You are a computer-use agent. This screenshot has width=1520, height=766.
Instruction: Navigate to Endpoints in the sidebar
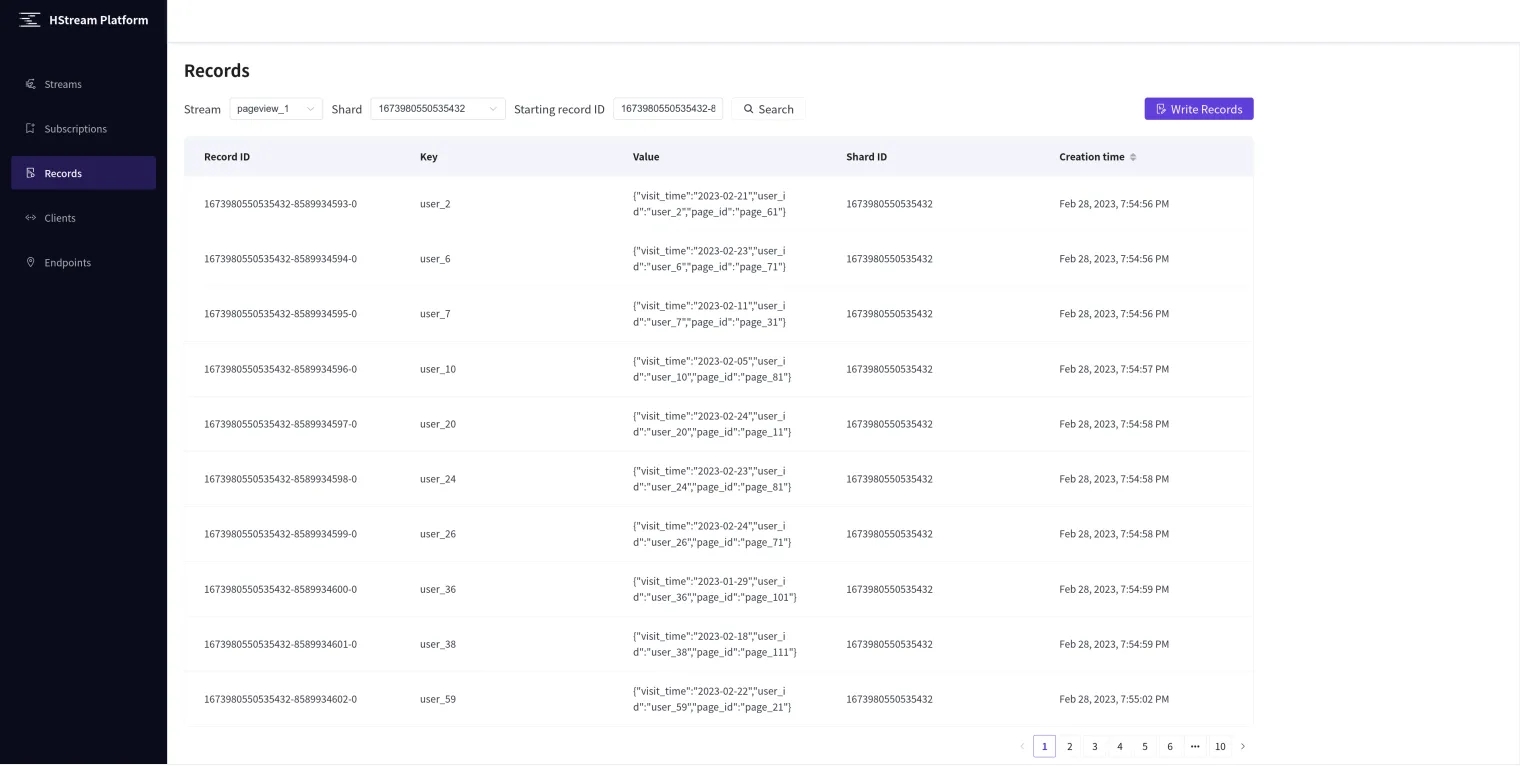[67, 262]
